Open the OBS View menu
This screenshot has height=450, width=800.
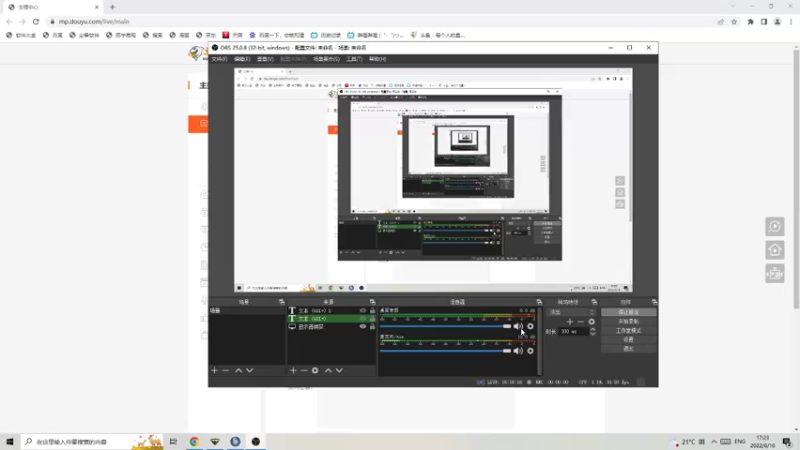265,59
